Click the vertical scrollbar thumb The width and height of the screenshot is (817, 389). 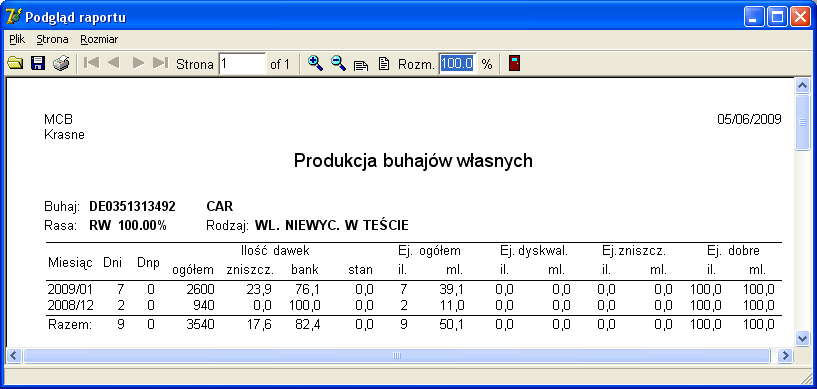[803, 122]
